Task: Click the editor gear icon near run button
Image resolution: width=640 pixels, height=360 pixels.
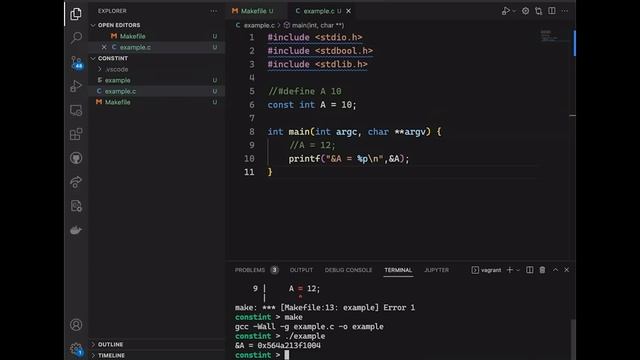Action: coord(525,11)
